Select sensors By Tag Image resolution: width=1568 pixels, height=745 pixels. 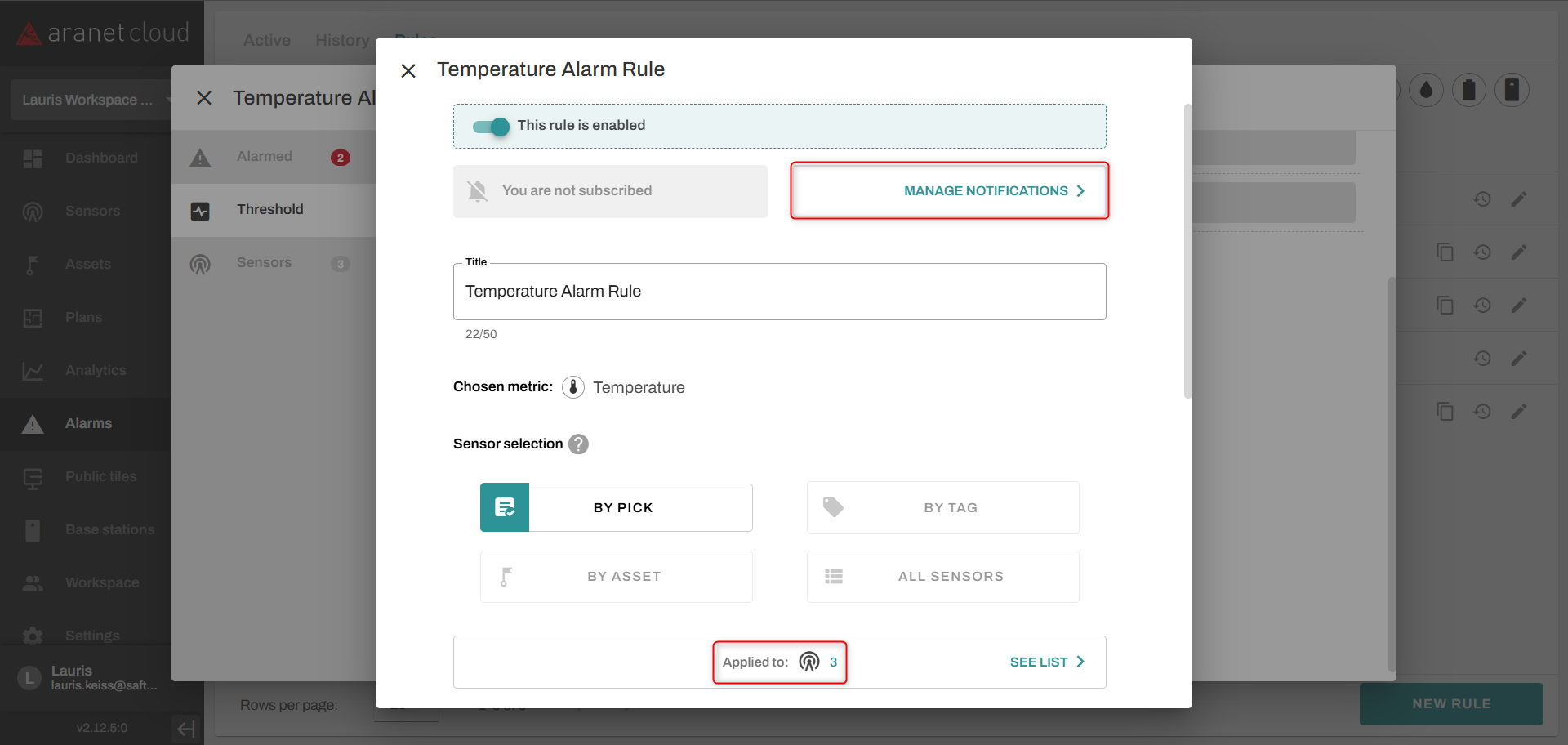[942, 507]
